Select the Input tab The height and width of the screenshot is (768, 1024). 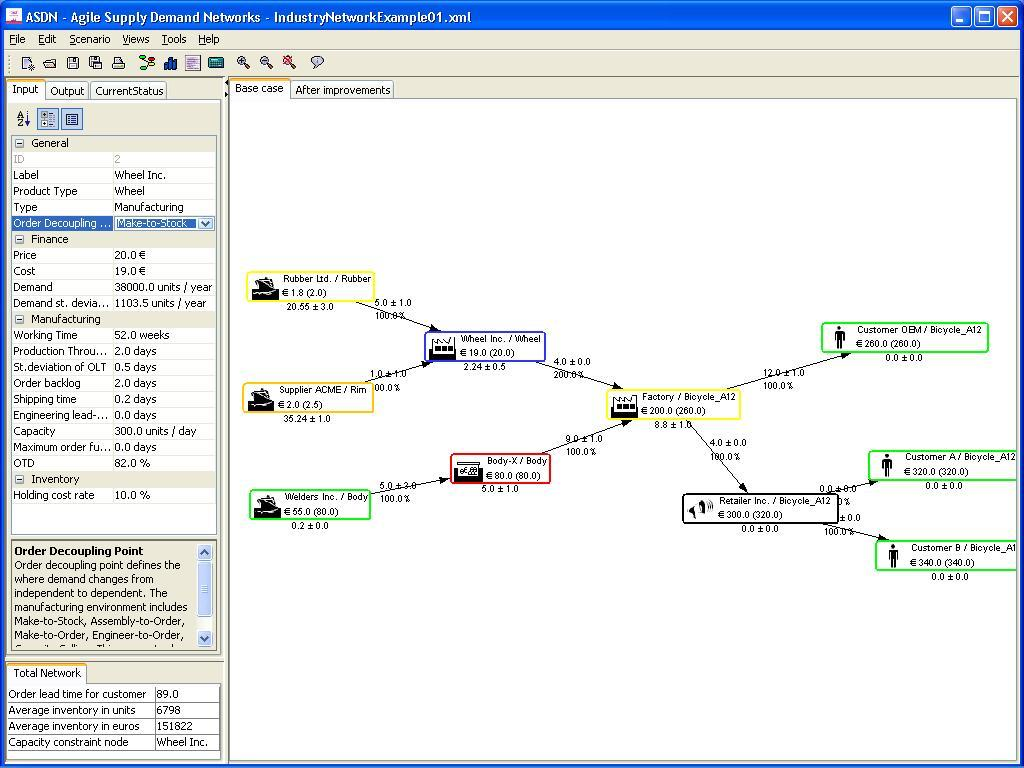[x=25, y=89]
